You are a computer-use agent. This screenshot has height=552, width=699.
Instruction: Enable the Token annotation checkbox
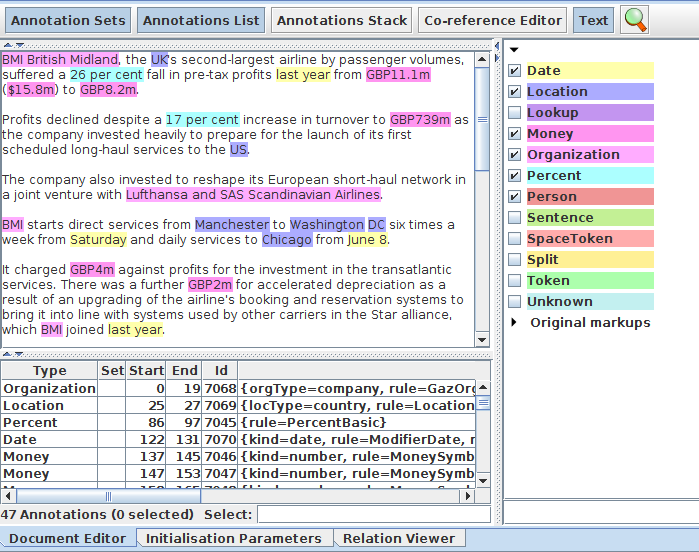tap(514, 280)
